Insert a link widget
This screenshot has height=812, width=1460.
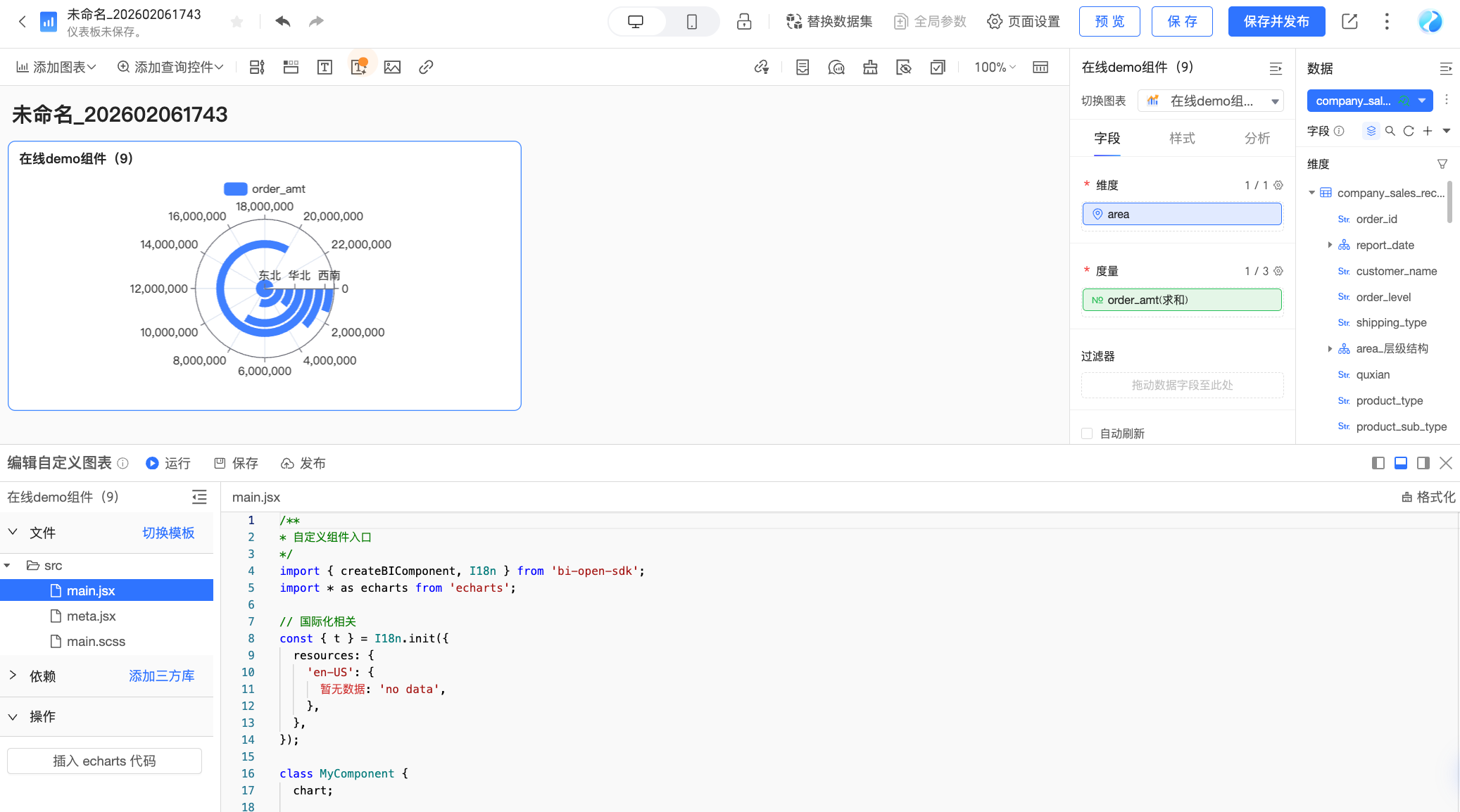(x=426, y=67)
